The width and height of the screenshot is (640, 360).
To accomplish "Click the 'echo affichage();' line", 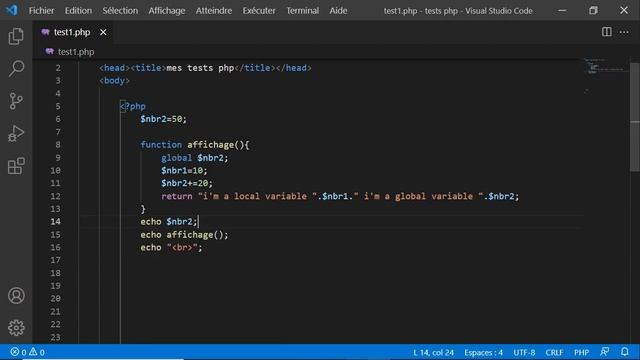I will tap(184, 235).
